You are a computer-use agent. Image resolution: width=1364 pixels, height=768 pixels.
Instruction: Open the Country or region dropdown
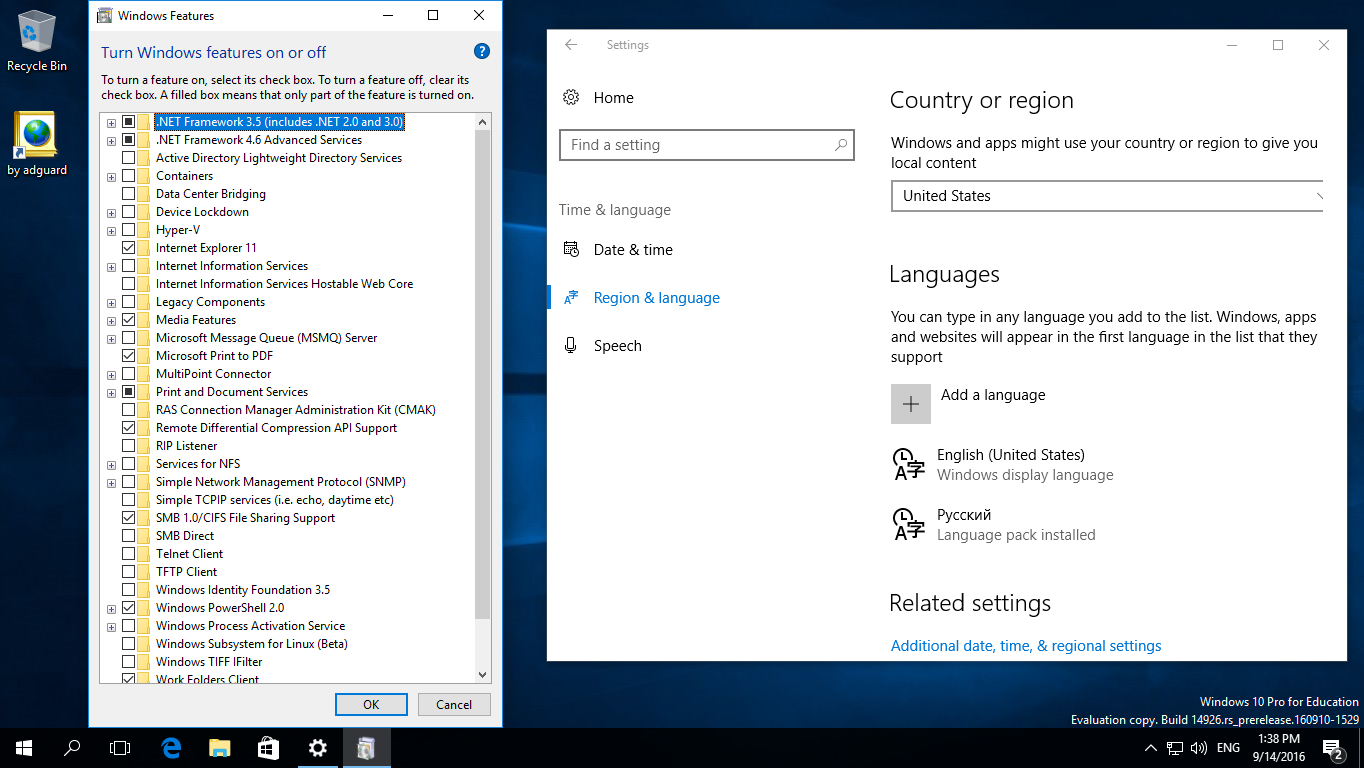pos(1107,196)
